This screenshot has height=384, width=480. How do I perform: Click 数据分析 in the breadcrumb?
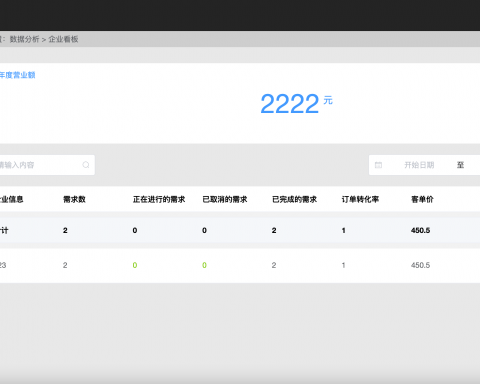coord(24,39)
